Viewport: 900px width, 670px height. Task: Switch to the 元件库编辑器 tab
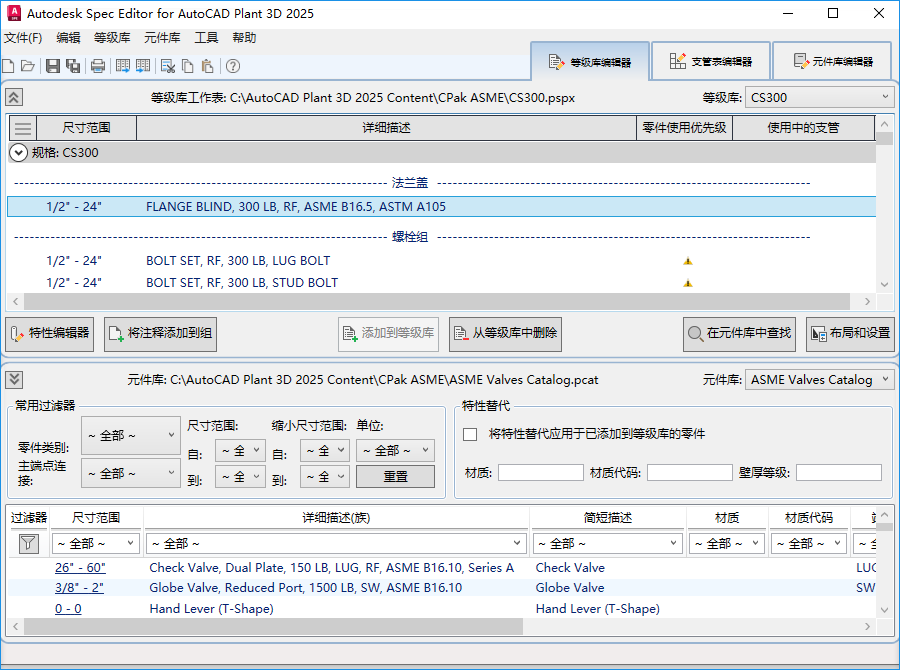click(x=832, y=61)
